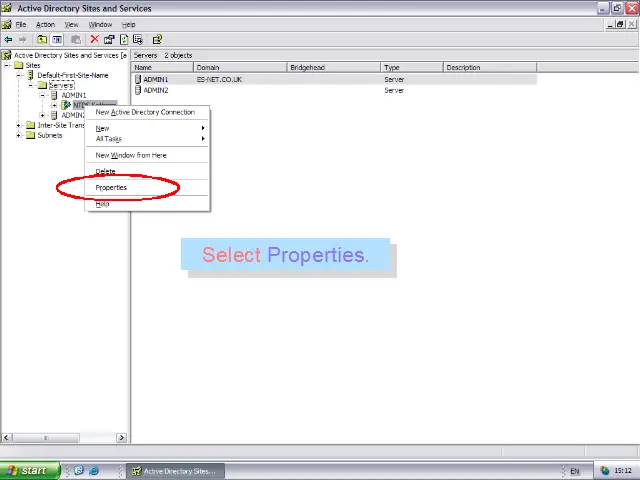Image resolution: width=640 pixels, height=480 pixels.
Task: Sort list by Type column header
Action: [412, 67]
